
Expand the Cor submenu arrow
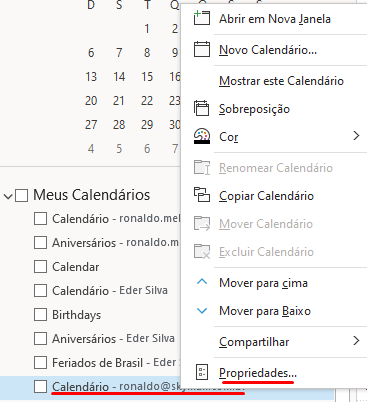[356, 136]
